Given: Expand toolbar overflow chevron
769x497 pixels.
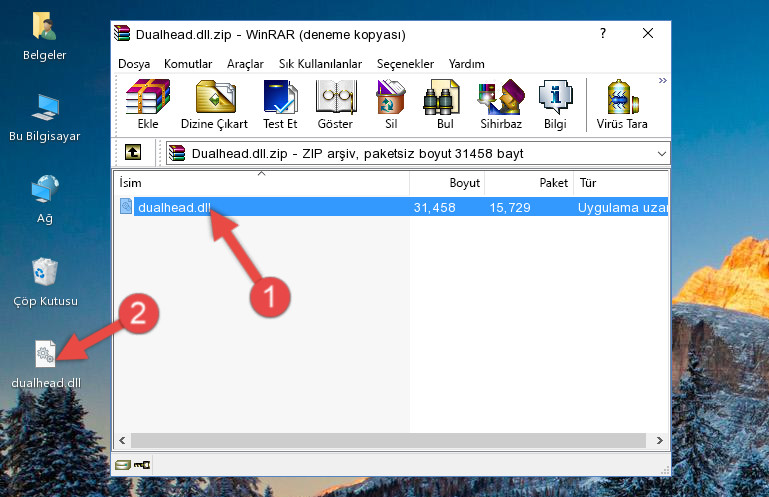Looking at the screenshot, I should click(663, 80).
